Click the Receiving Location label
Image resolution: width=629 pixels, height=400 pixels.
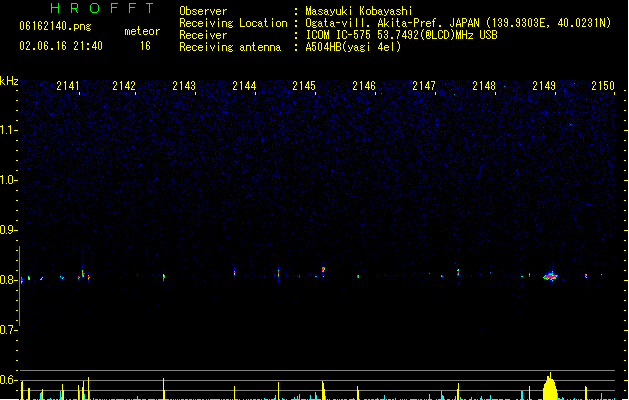point(233,23)
